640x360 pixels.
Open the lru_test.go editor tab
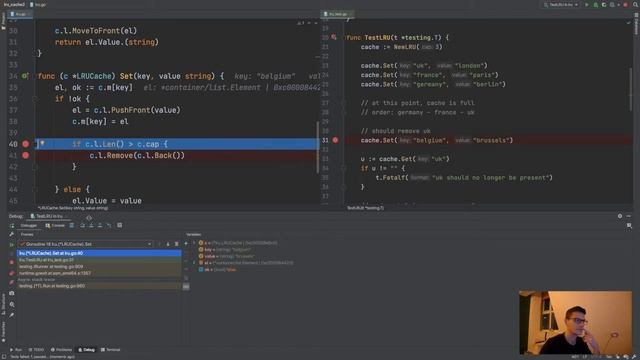click(x=337, y=14)
